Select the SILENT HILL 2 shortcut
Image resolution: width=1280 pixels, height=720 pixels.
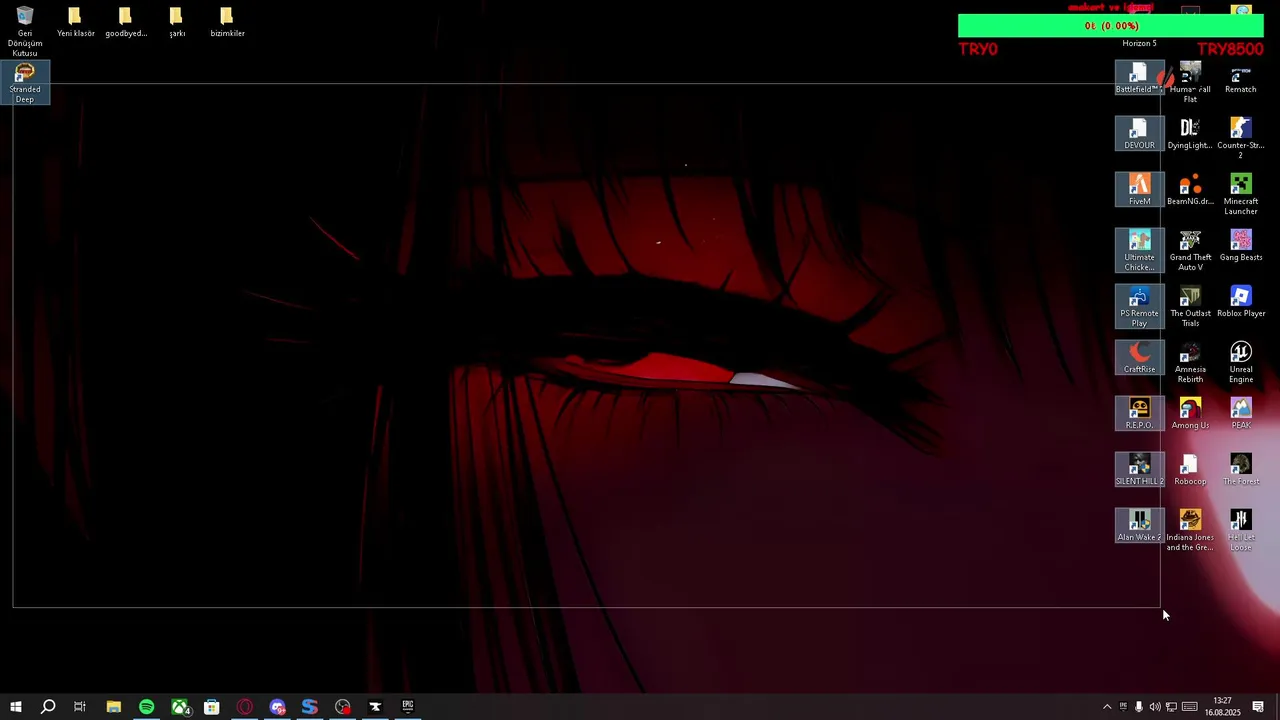1139,469
